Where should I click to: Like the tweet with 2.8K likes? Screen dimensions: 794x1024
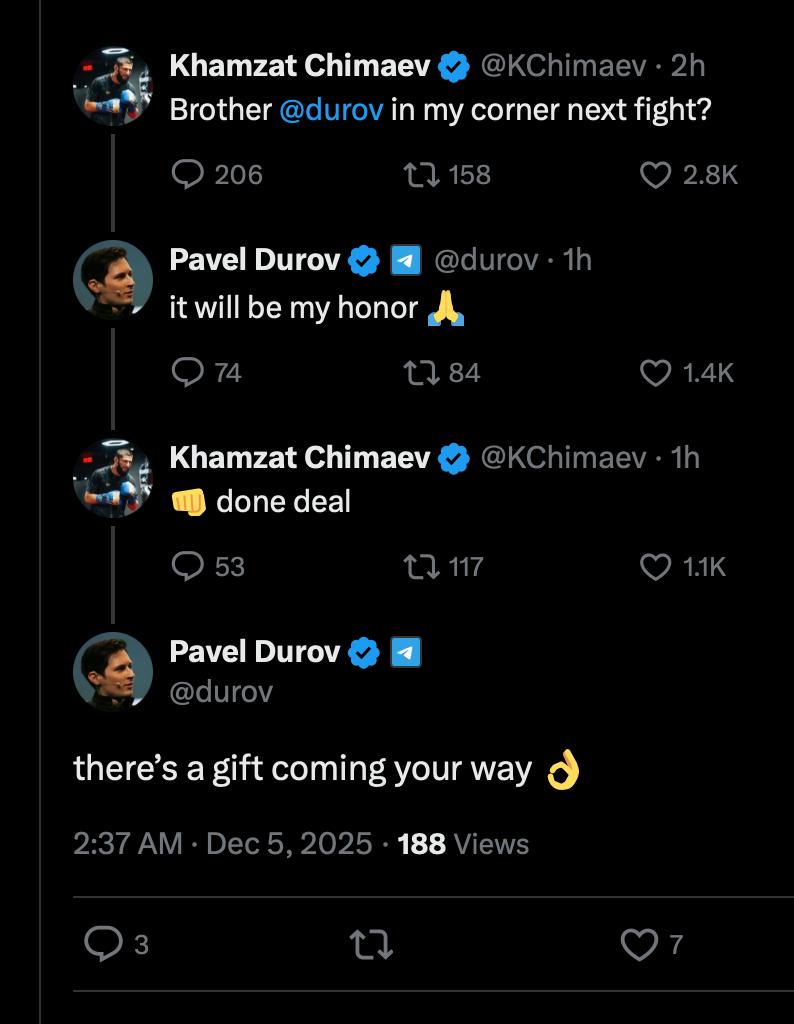click(x=655, y=175)
